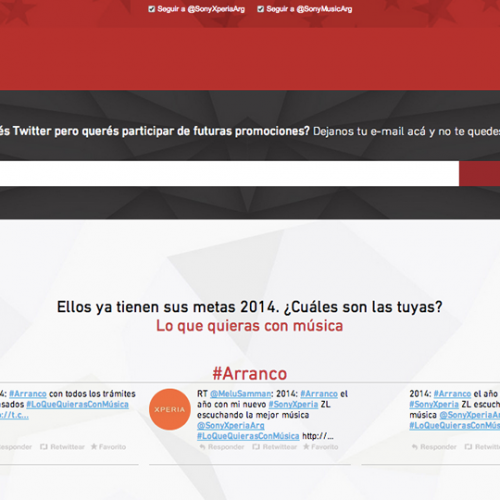Screen dimensions: 500x500
Task: Click Responder under the rightmost tweet
Action: point(434,447)
